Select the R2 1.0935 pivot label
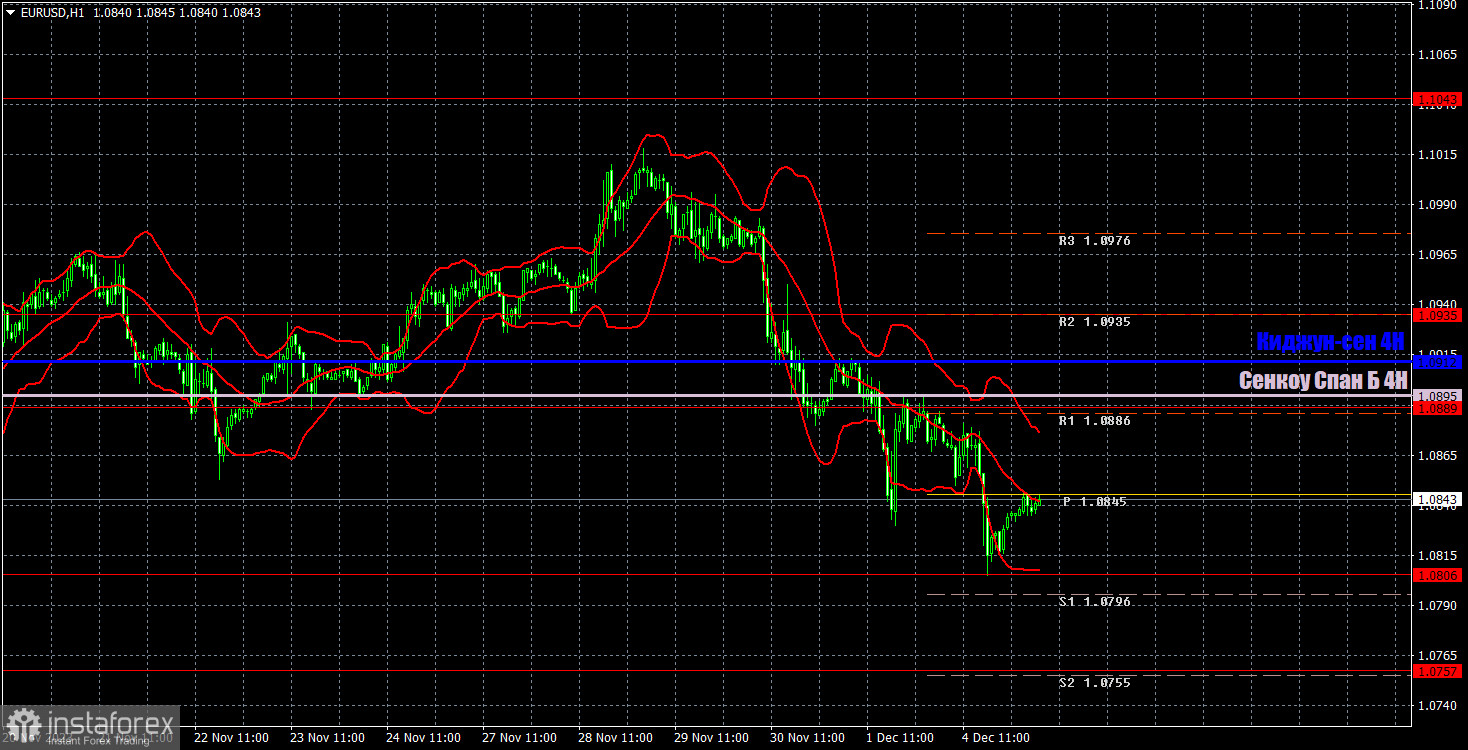 click(1095, 322)
